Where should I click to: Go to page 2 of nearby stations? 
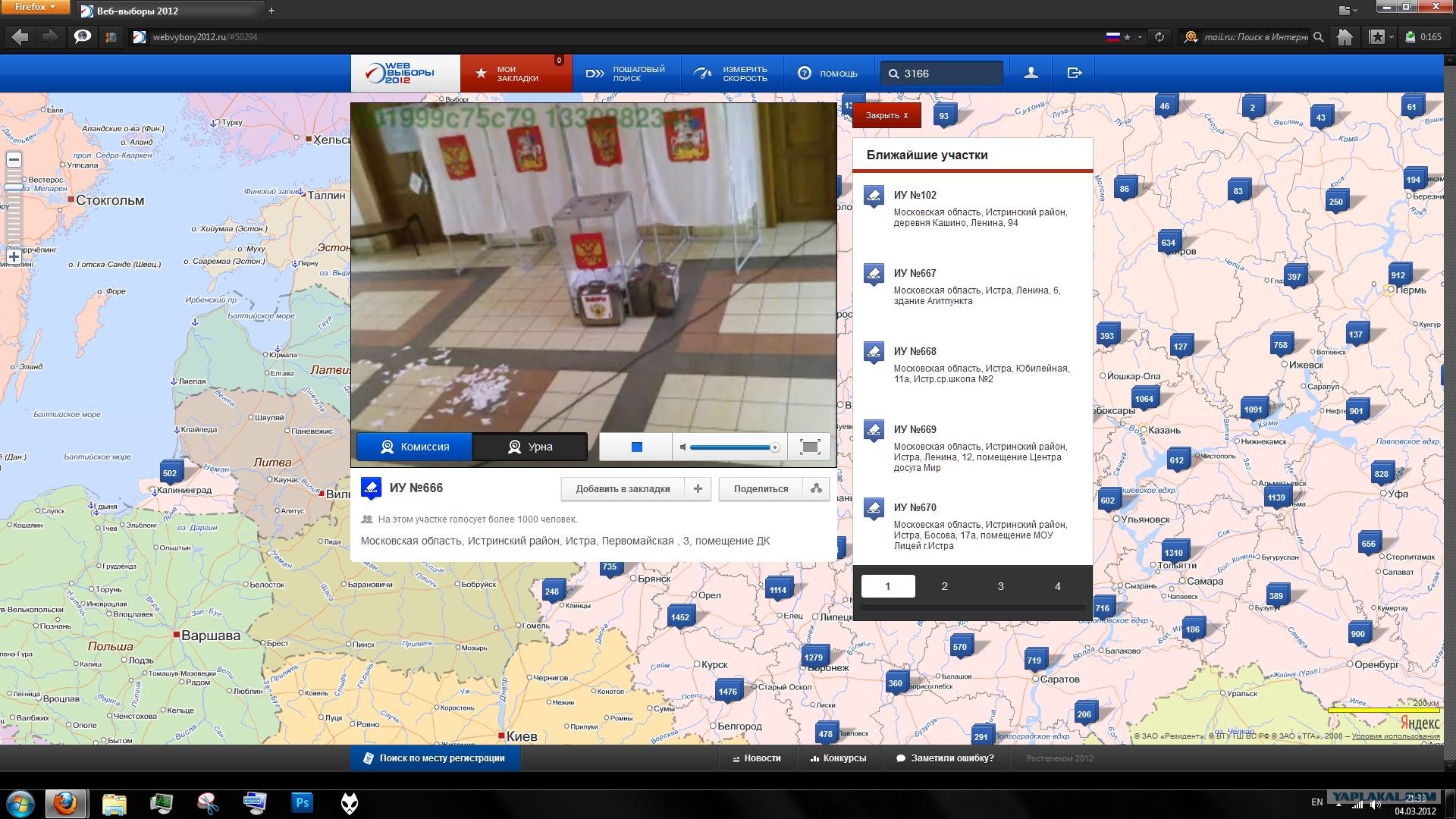[x=944, y=586]
